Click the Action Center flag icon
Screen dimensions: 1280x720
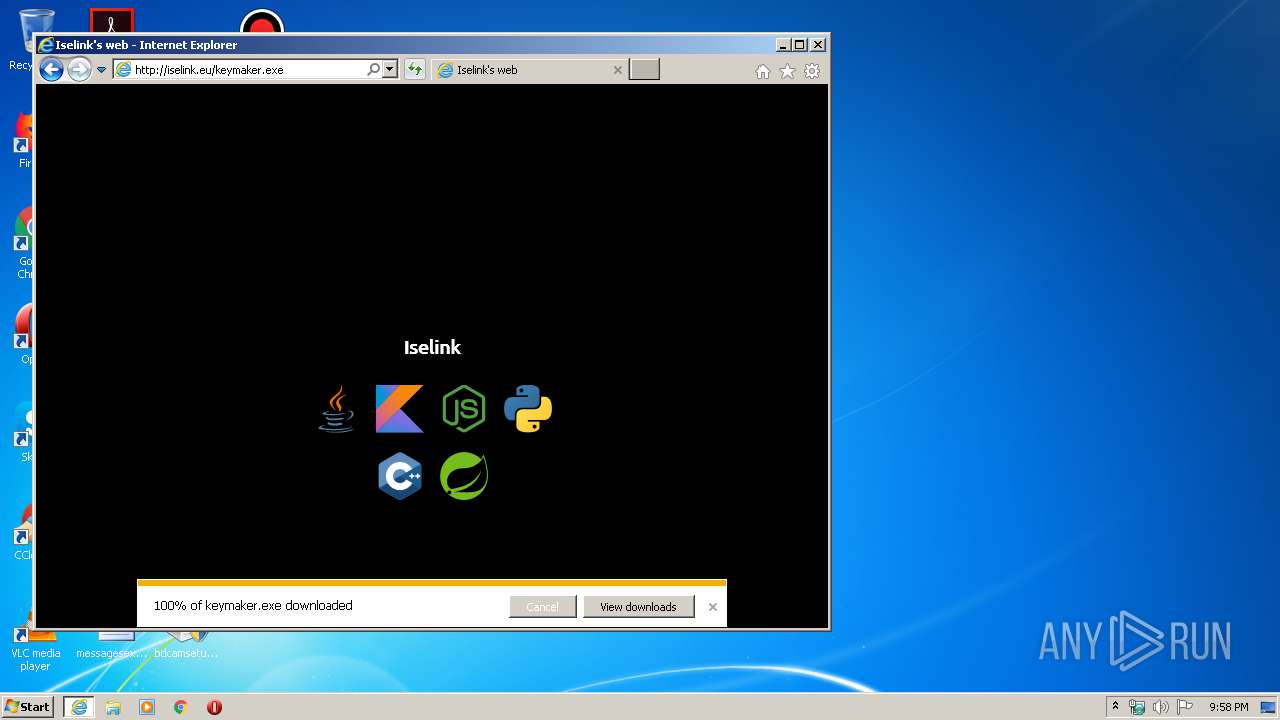click(1184, 707)
